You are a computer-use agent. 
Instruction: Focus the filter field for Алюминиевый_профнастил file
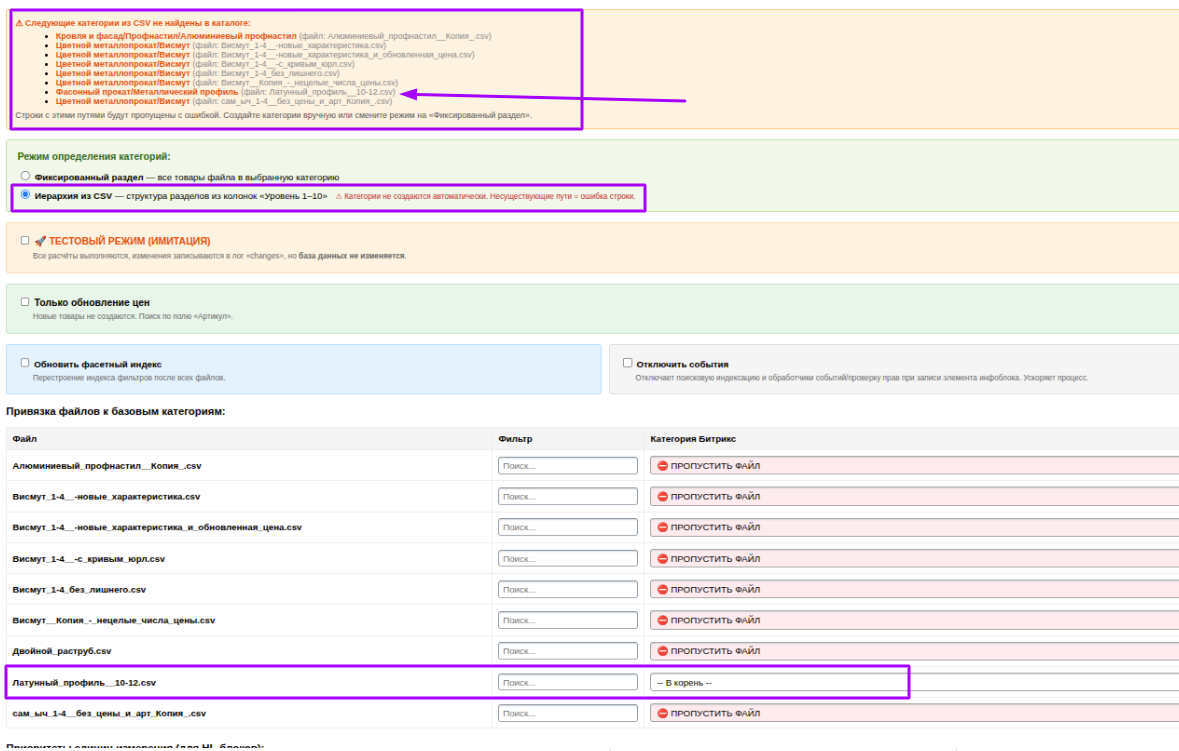click(x=567, y=466)
